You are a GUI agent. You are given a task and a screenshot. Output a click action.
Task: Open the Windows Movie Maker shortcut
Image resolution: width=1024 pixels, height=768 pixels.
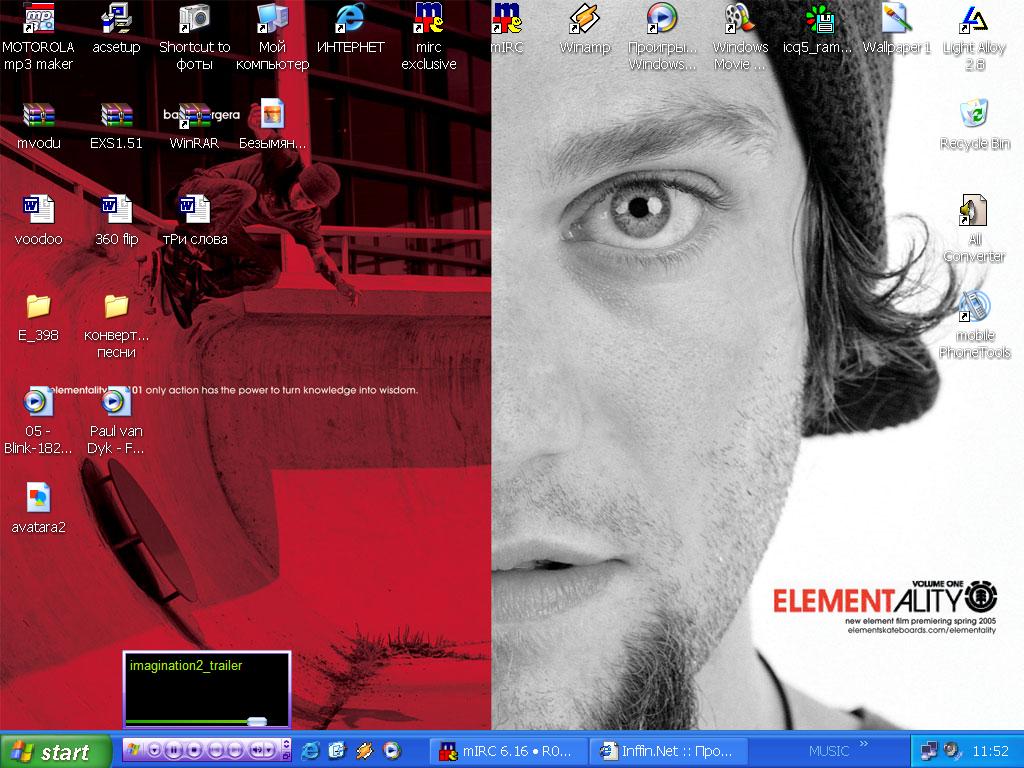pos(739,20)
